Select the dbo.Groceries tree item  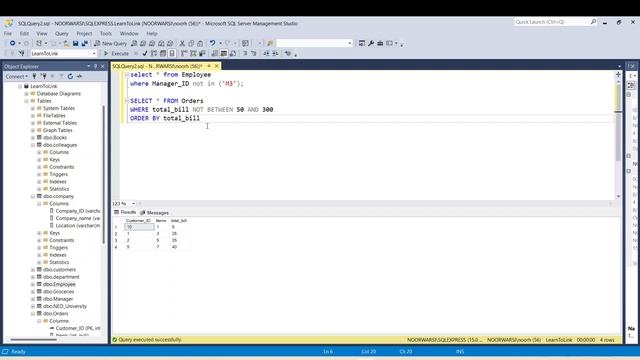pyautogui.click(x=58, y=292)
